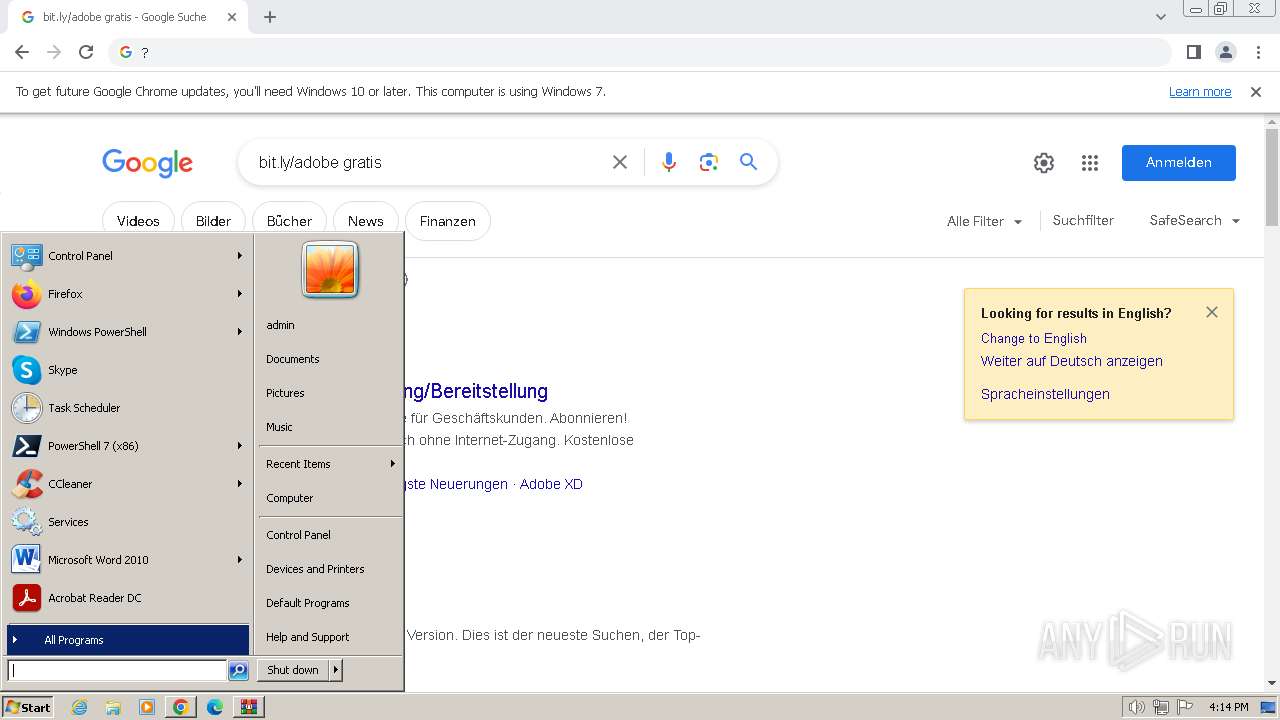Clear the Google search box
This screenshot has height=720, width=1280.
click(x=620, y=162)
